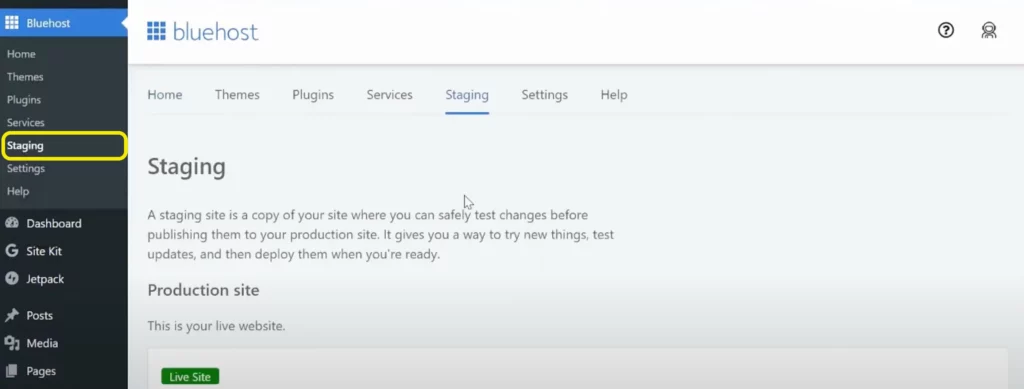The image size is (1024, 389).
Task: Click the Bluehost top sidebar menu label
Action: click(48, 23)
